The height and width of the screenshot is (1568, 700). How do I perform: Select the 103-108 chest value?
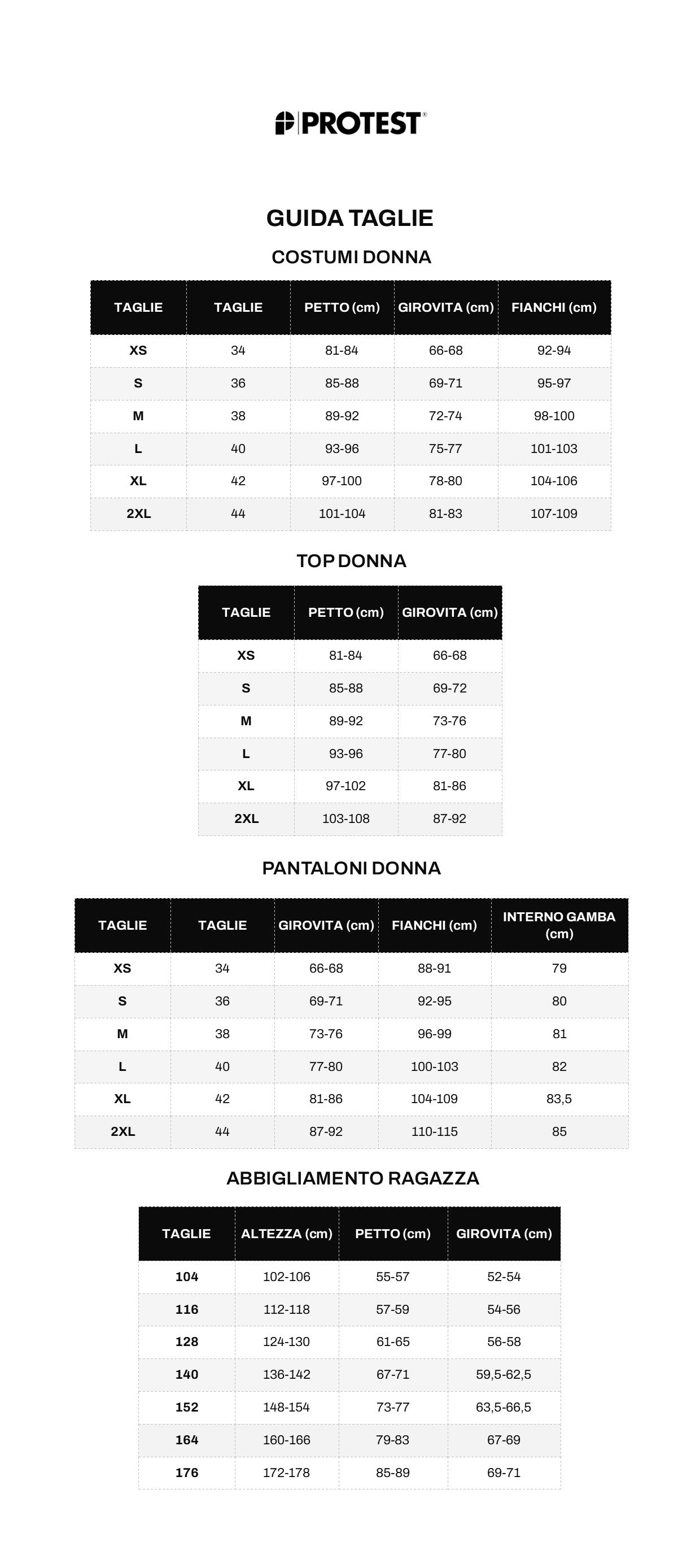point(345,818)
